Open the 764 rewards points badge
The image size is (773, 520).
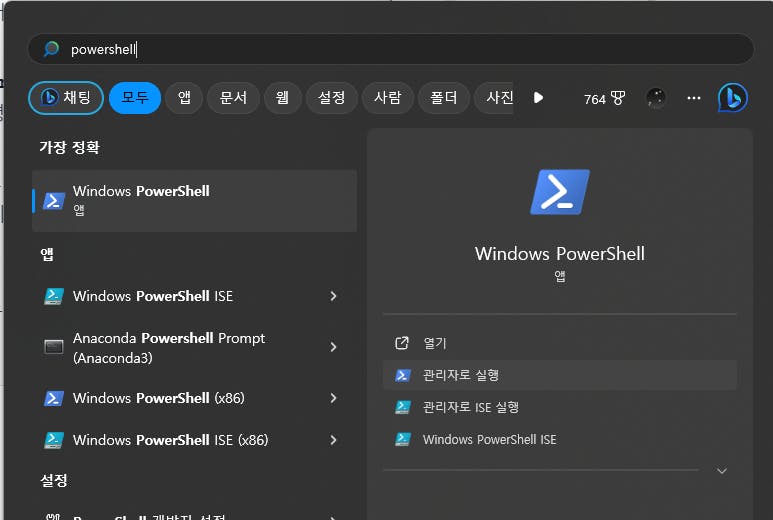click(604, 99)
